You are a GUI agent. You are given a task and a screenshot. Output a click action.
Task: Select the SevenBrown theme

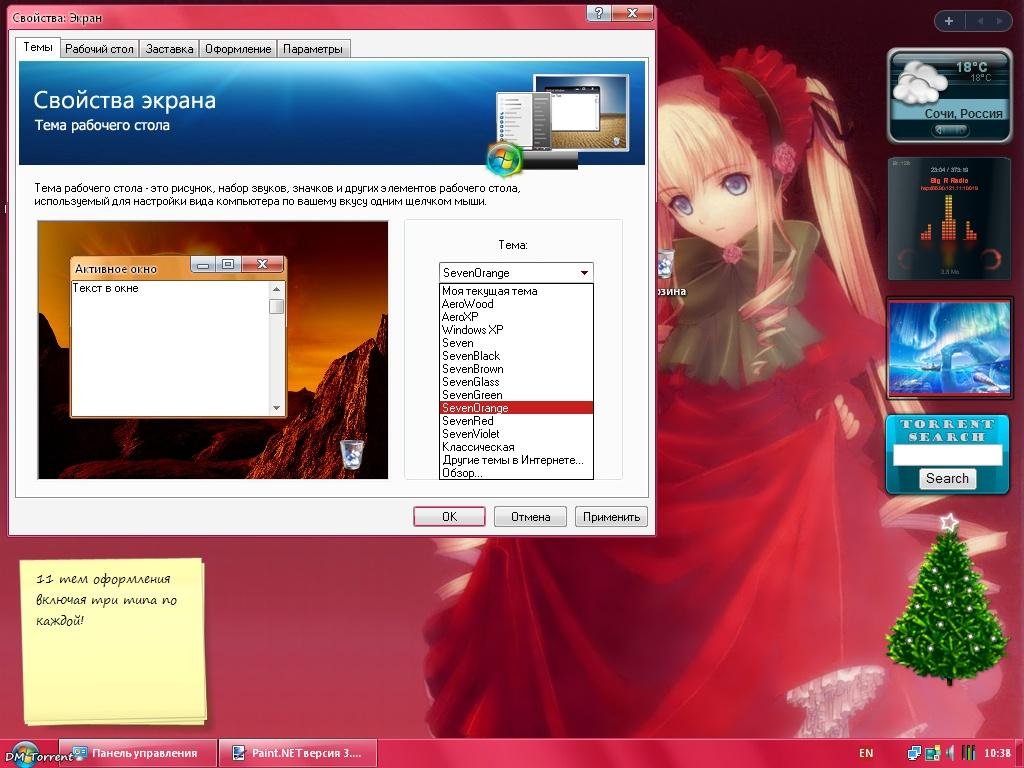[516, 370]
